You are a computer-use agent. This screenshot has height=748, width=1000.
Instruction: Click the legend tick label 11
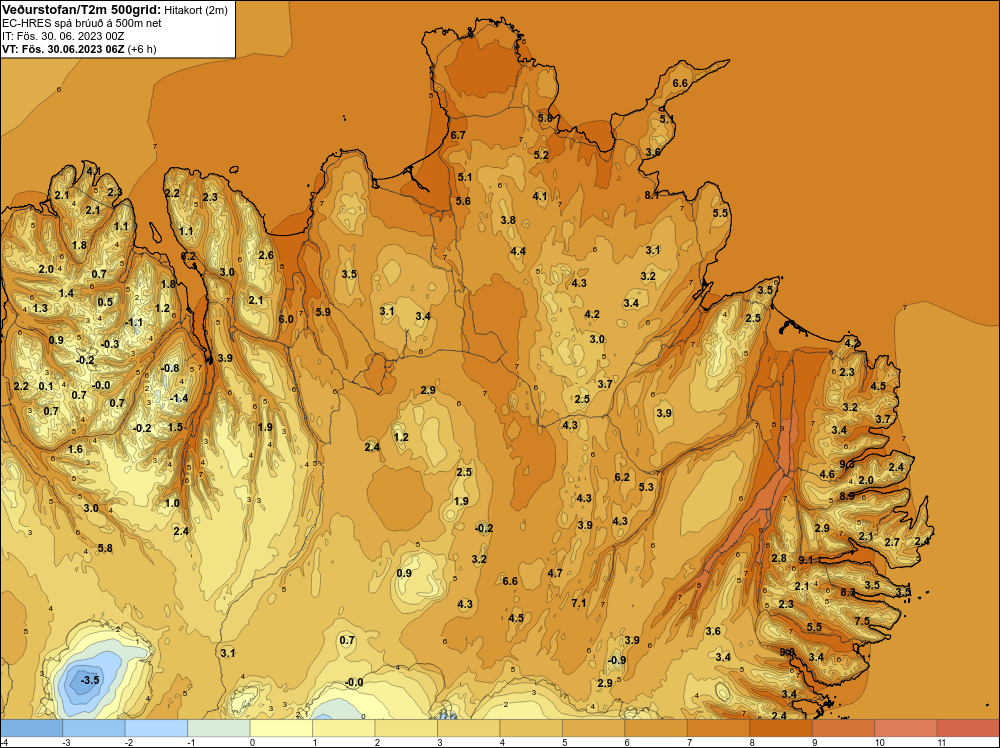942,742
